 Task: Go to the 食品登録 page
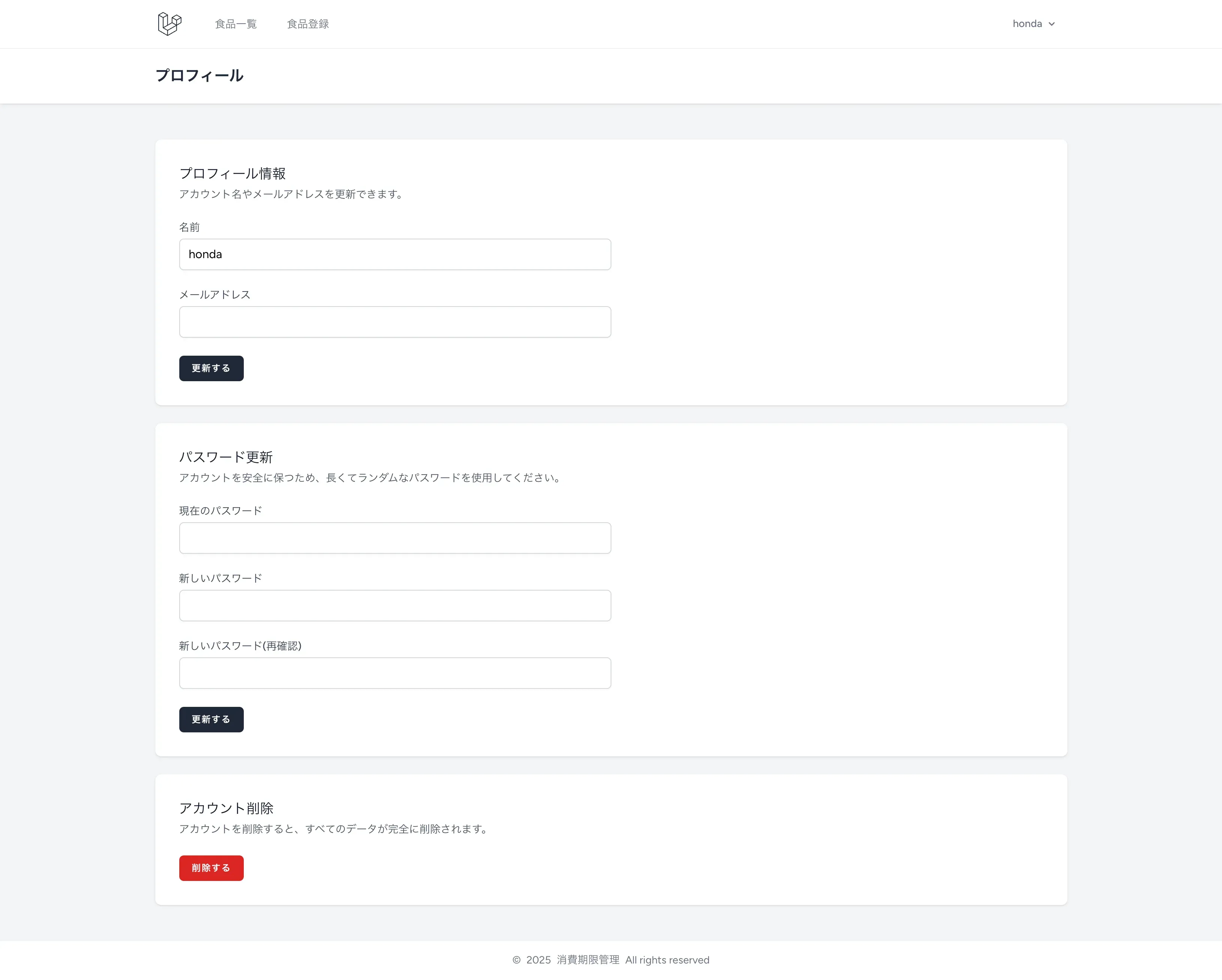308,24
